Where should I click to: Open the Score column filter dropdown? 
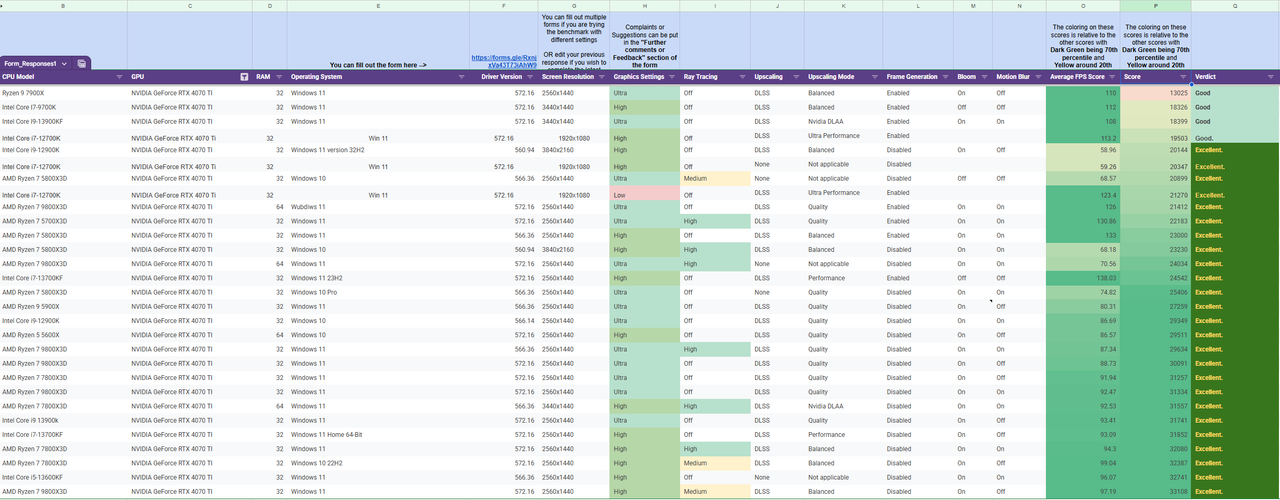[1183, 77]
